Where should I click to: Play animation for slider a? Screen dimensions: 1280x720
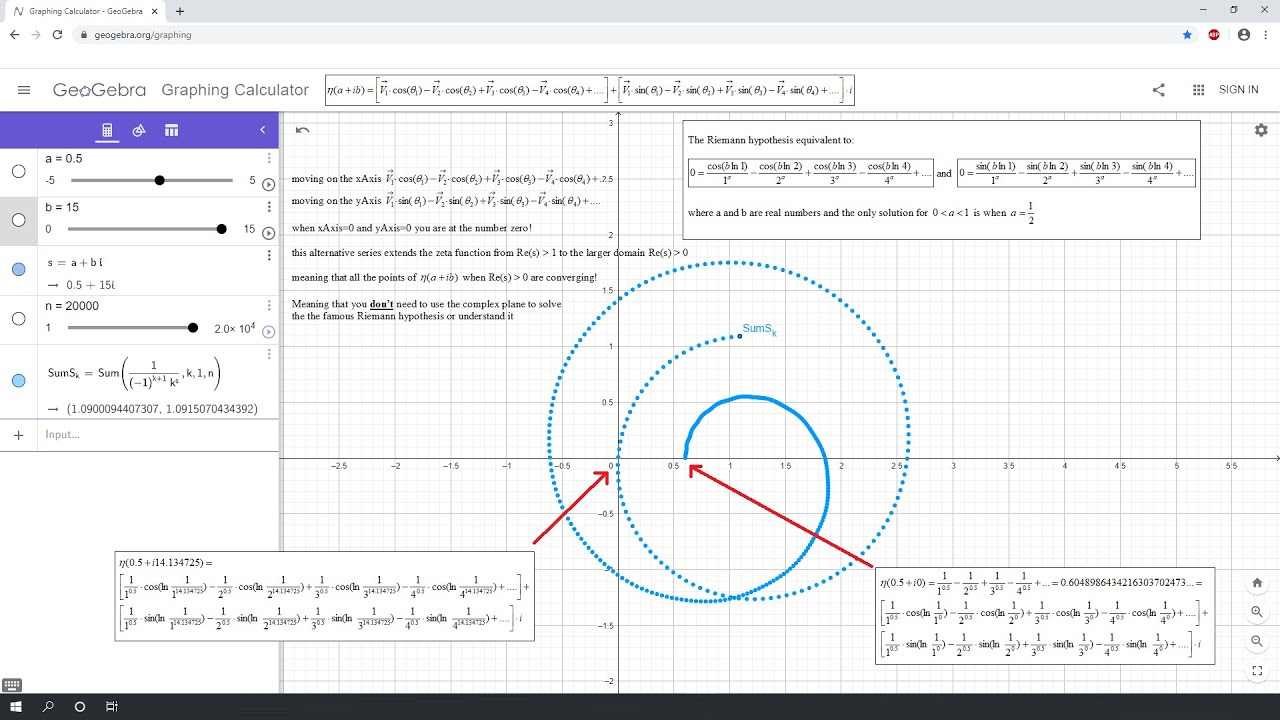(268, 184)
